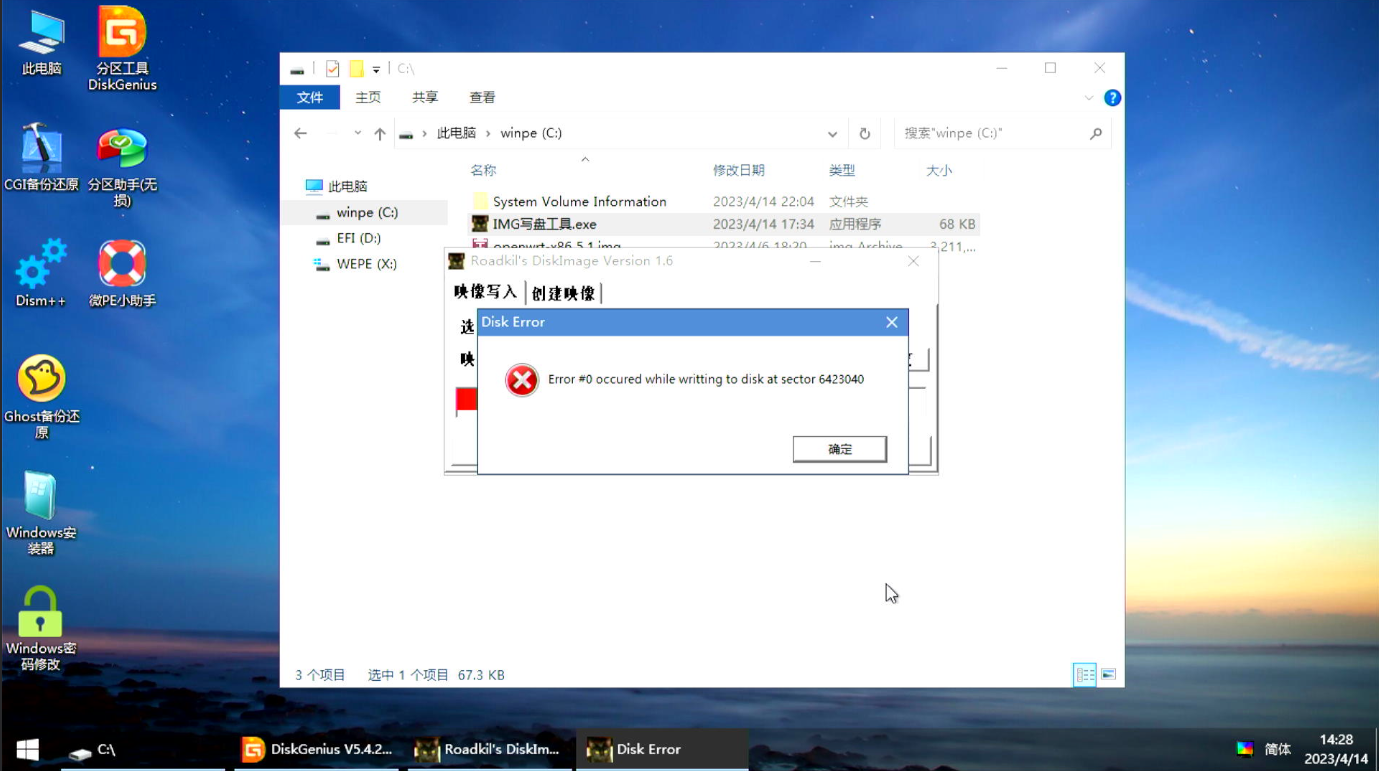Open Windows安装器 desktop icon
The image size is (1379, 771).
pyautogui.click(x=41, y=513)
